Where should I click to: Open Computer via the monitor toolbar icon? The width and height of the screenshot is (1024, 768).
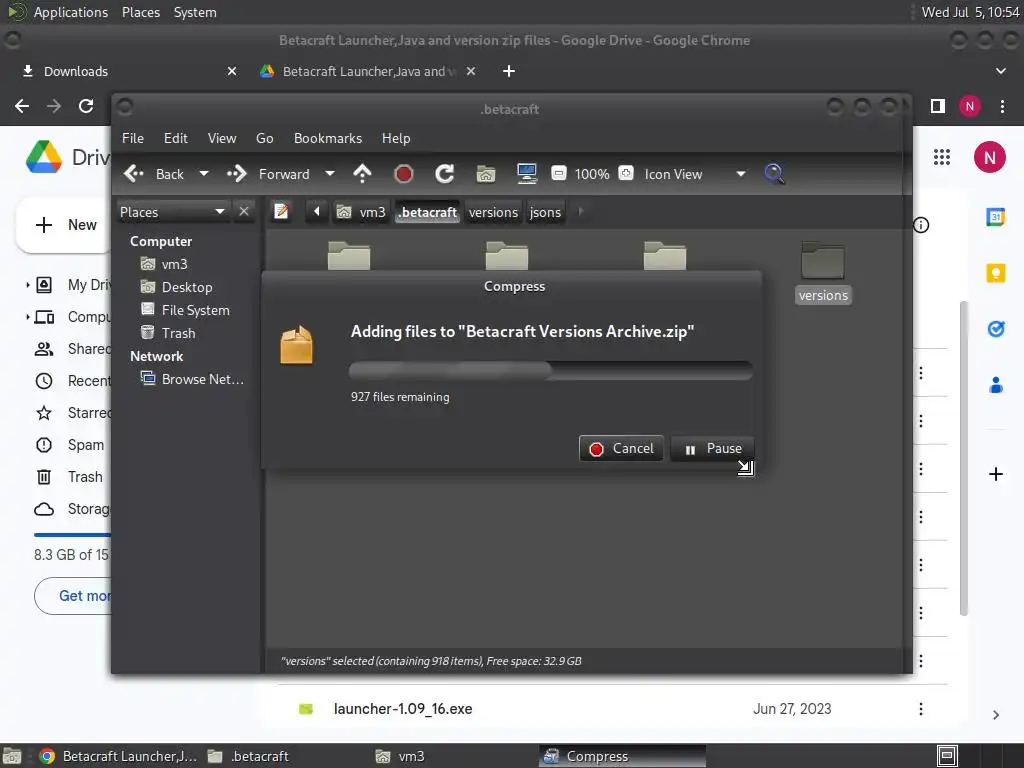coord(526,174)
